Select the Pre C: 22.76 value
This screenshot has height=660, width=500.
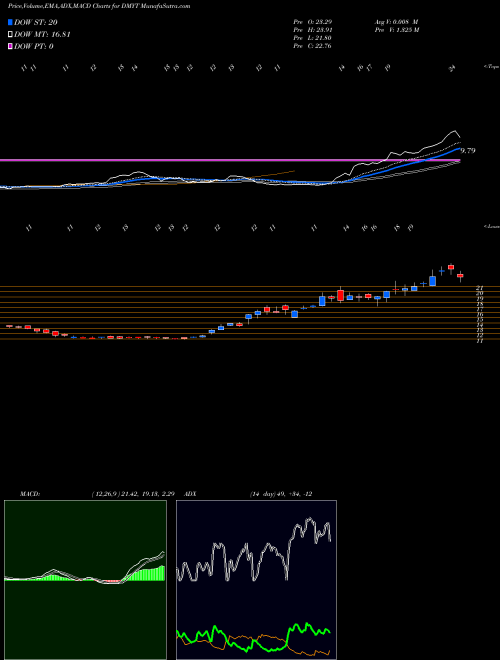coord(312,46)
